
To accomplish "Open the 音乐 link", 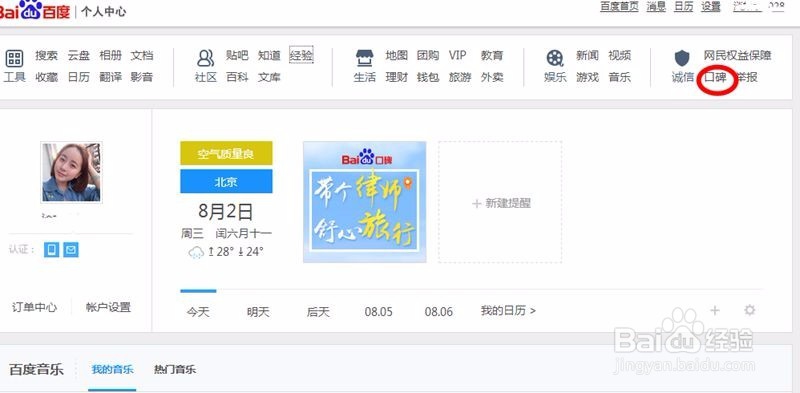I will [x=619, y=77].
